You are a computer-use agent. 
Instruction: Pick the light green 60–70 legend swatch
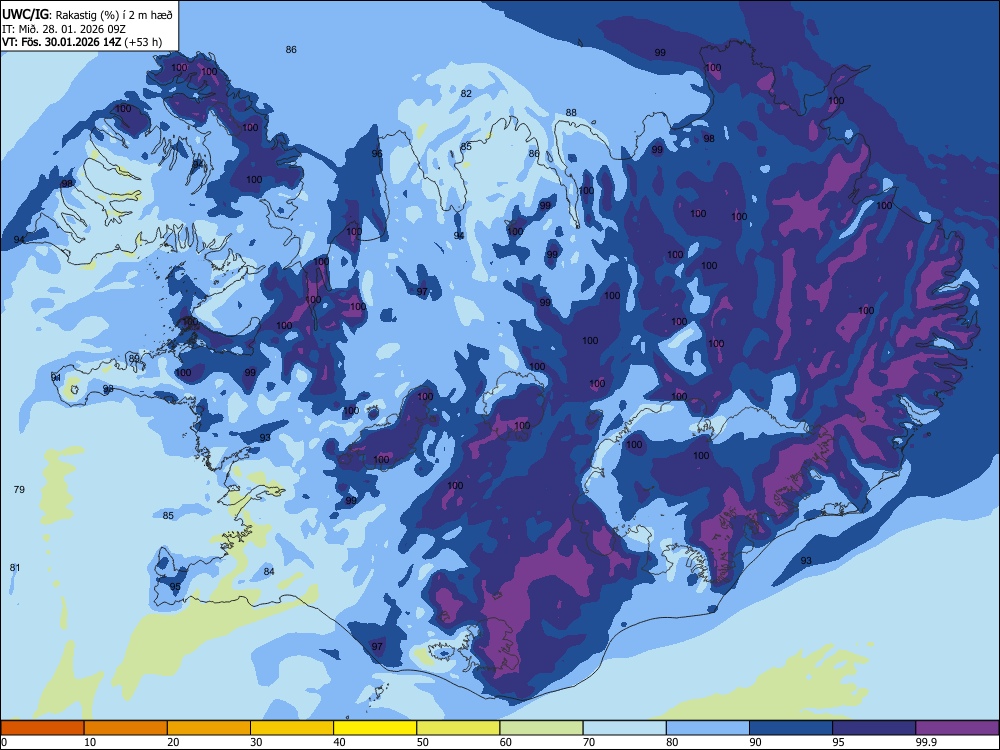pyautogui.click(x=541, y=728)
